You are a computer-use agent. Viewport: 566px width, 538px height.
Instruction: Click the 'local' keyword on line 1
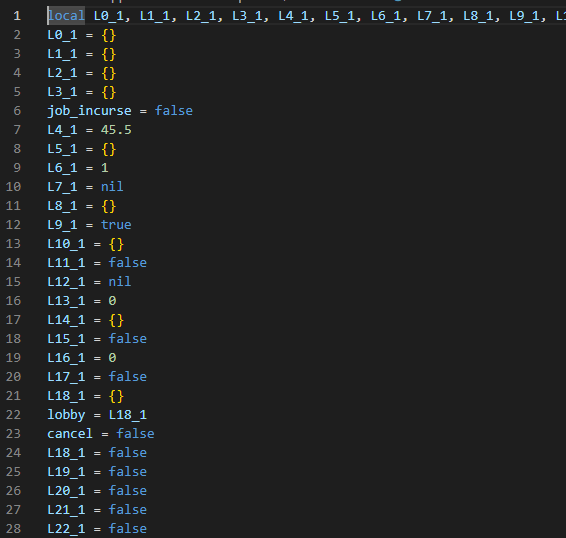click(x=66, y=16)
